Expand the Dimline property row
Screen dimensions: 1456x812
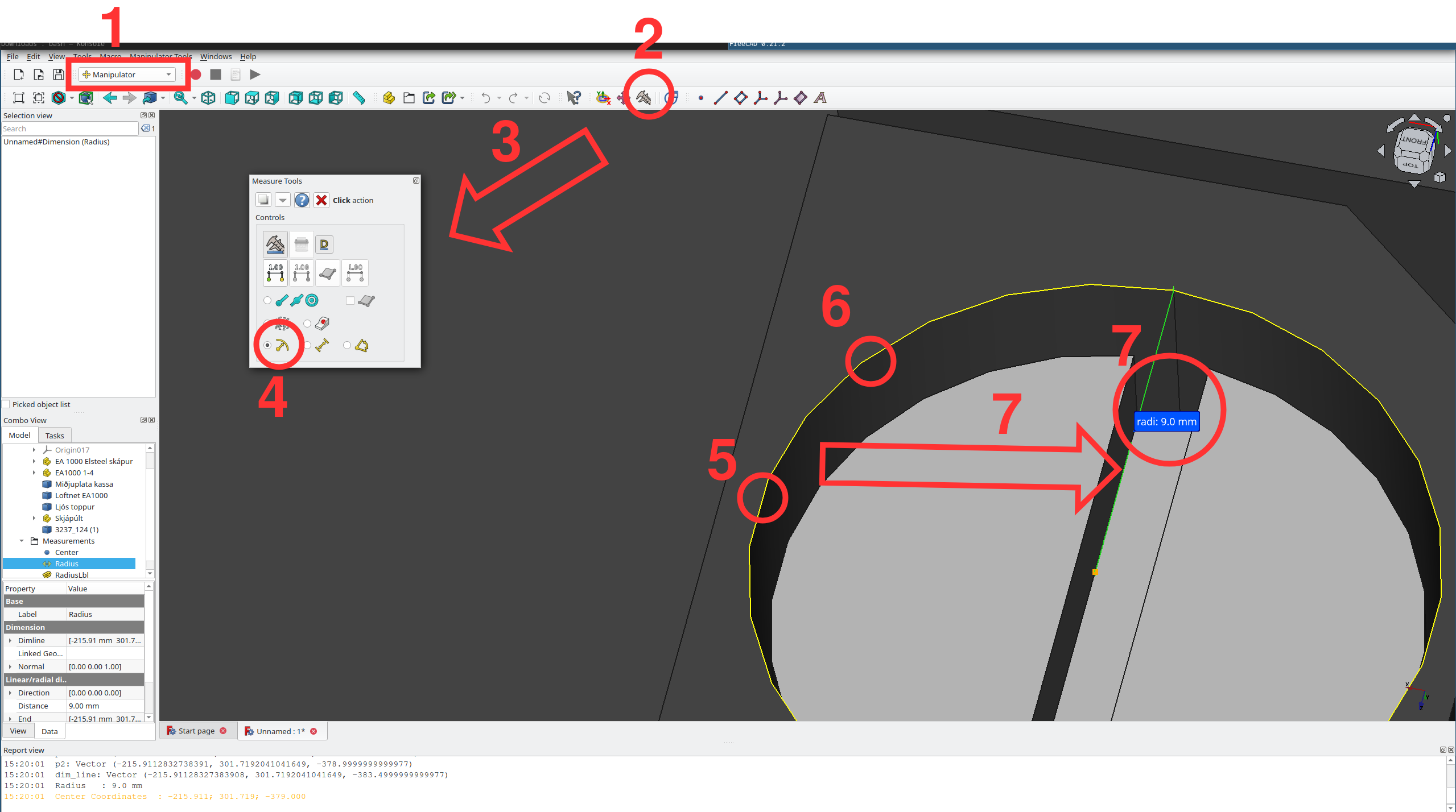(x=10, y=640)
